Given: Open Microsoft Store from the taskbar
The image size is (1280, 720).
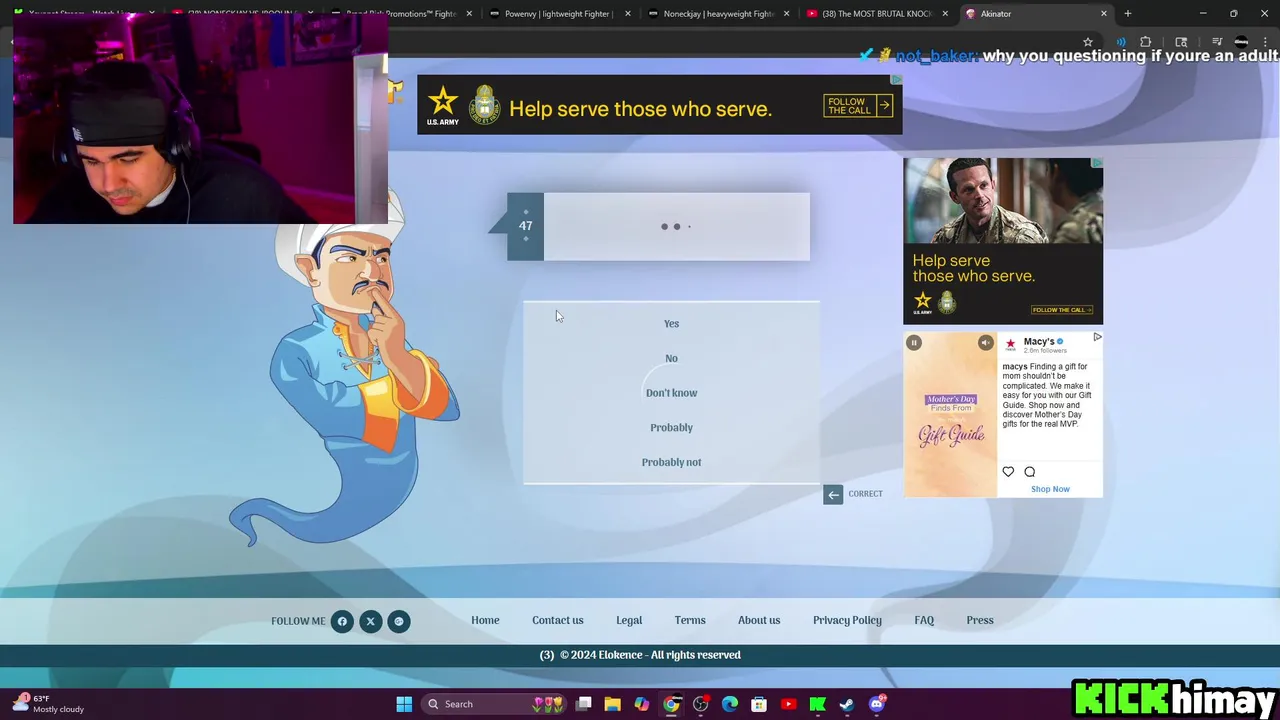Looking at the screenshot, I should point(759,704).
